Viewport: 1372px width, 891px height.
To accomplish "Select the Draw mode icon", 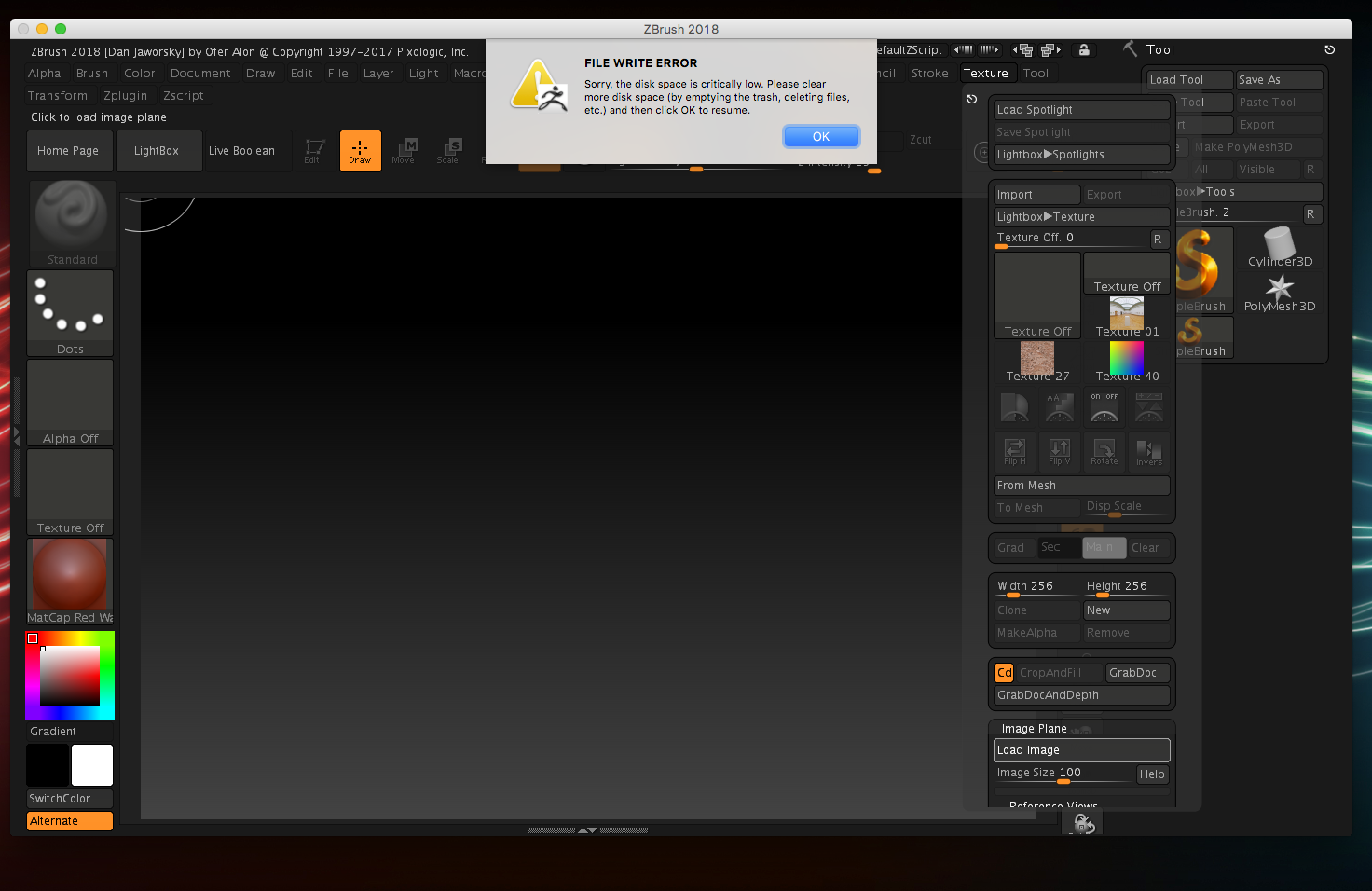I will click(x=360, y=151).
